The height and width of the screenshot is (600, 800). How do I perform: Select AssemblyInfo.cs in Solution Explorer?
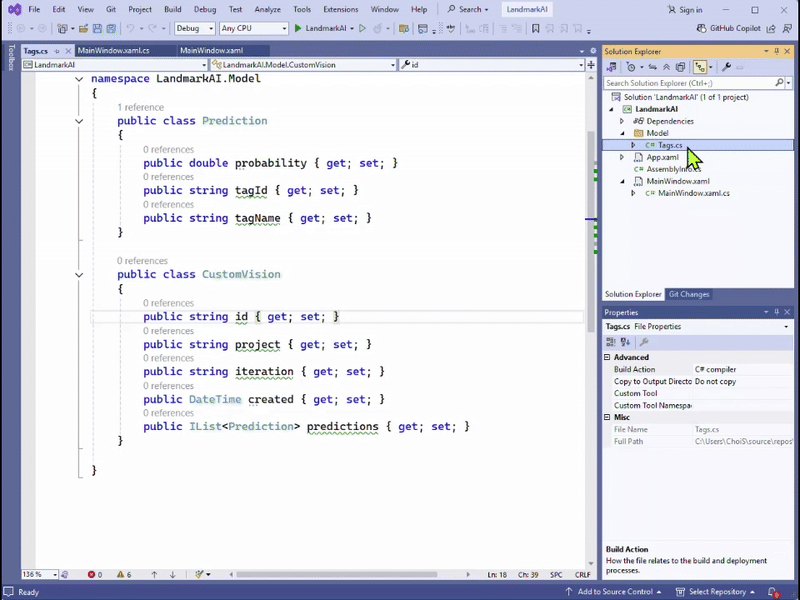pos(672,169)
